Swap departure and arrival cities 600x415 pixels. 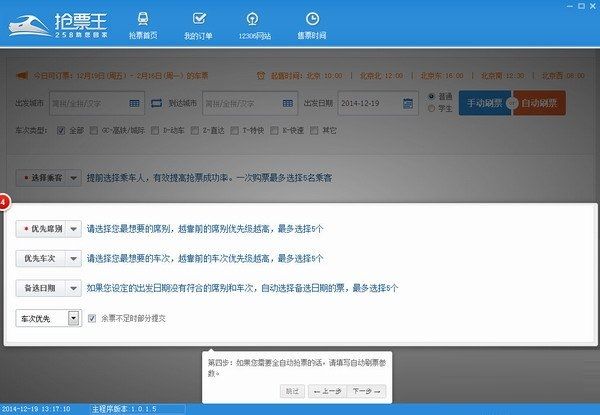(156, 103)
